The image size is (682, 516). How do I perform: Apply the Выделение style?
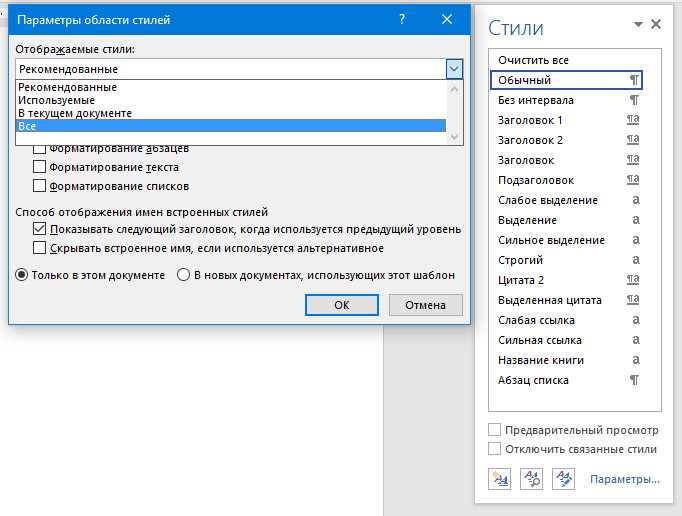(566, 220)
